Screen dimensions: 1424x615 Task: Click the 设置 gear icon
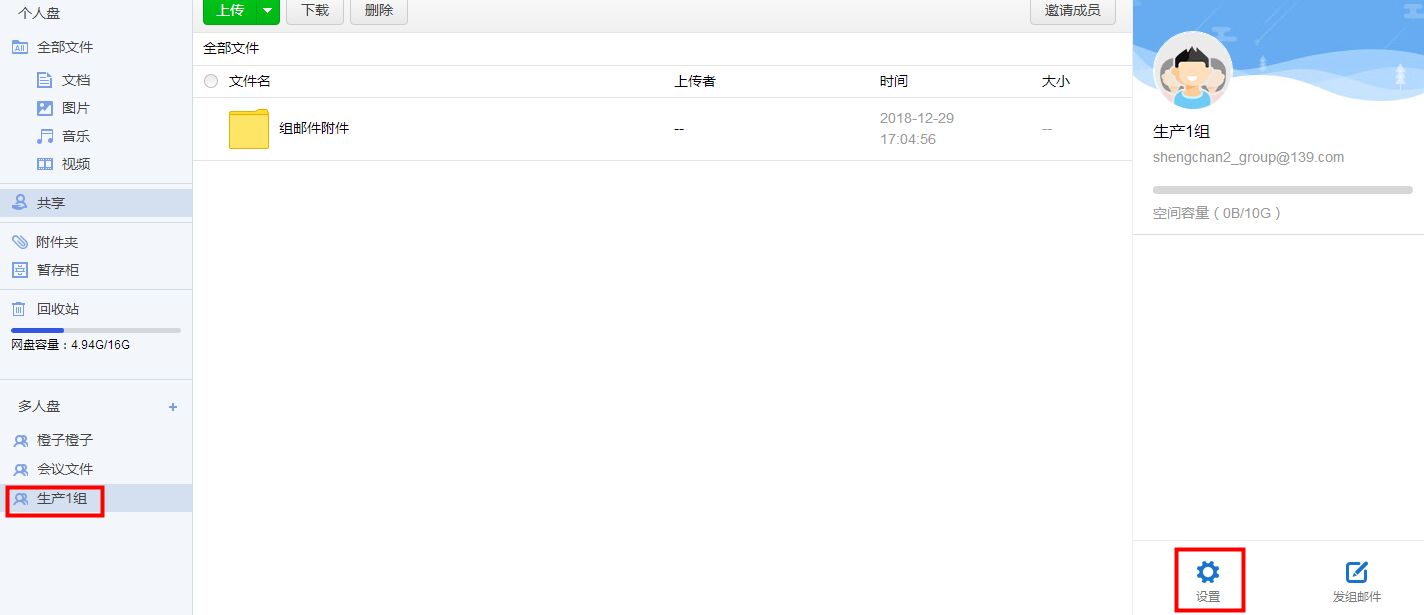pos(1208,572)
